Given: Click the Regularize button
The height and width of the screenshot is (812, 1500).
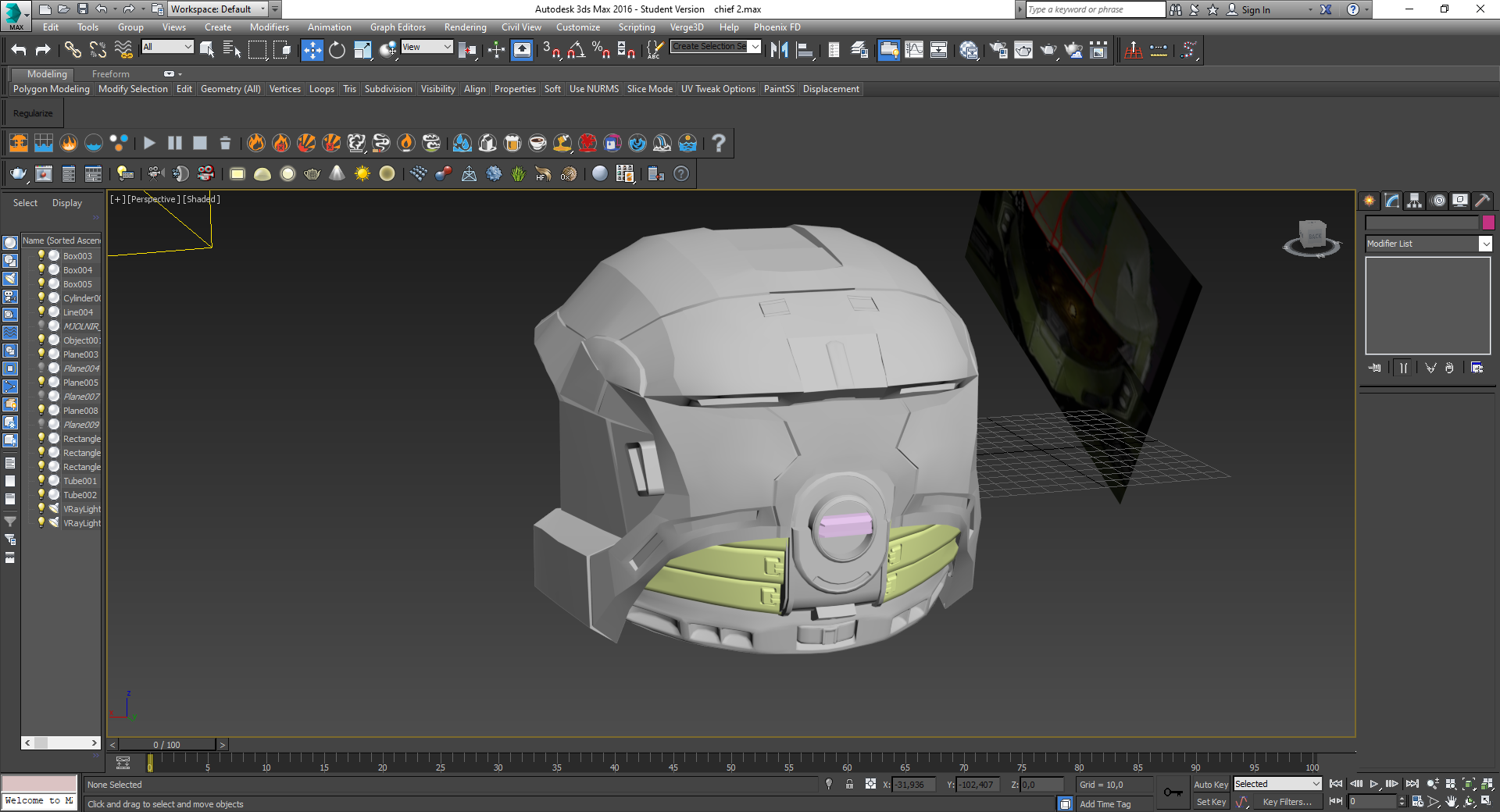Looking at the screenshot, I should [33, 113].
